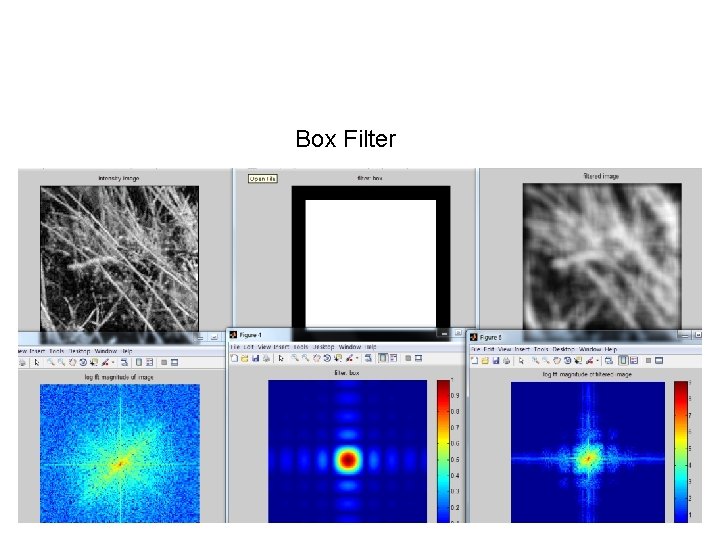The image size is (720, 540).
Task: Select Zoom Out tool in Figure 1 toolbar
Action: (x=305, y=358)
